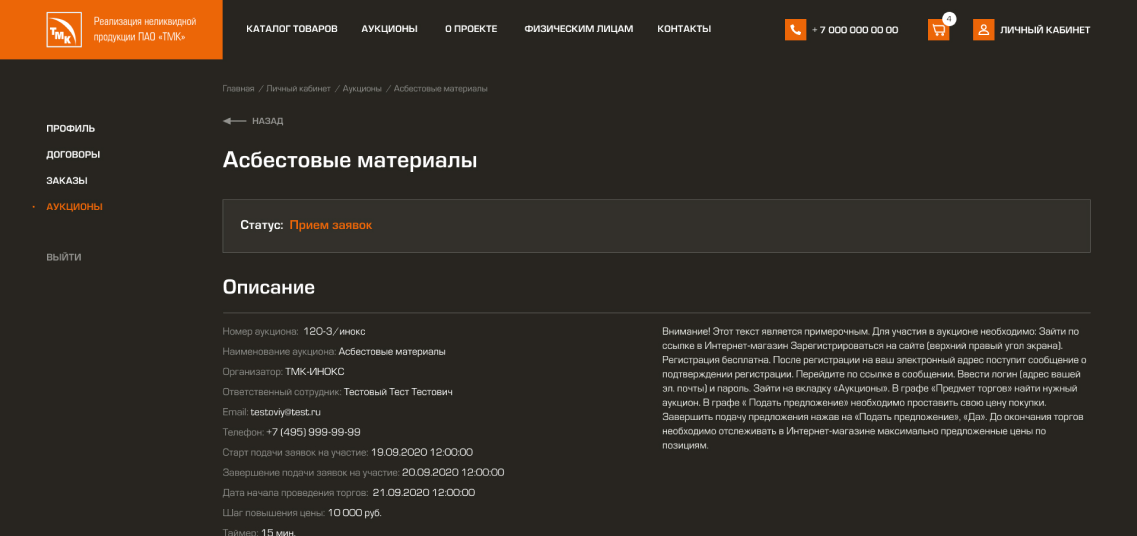Screen dimensions: 1137x536
Task: Select Профиль in sidebar
Action: click(x=71, y=129)
